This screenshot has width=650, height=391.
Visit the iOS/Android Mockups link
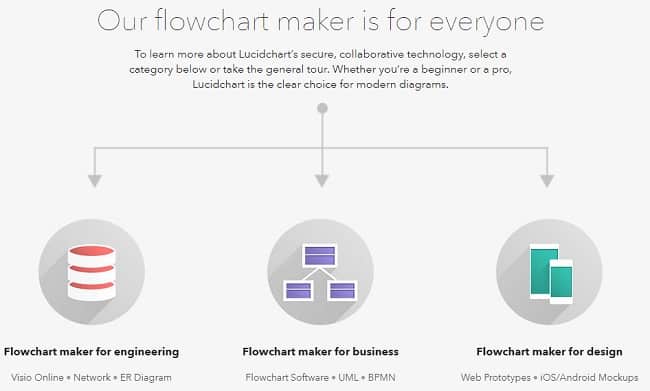589,378
